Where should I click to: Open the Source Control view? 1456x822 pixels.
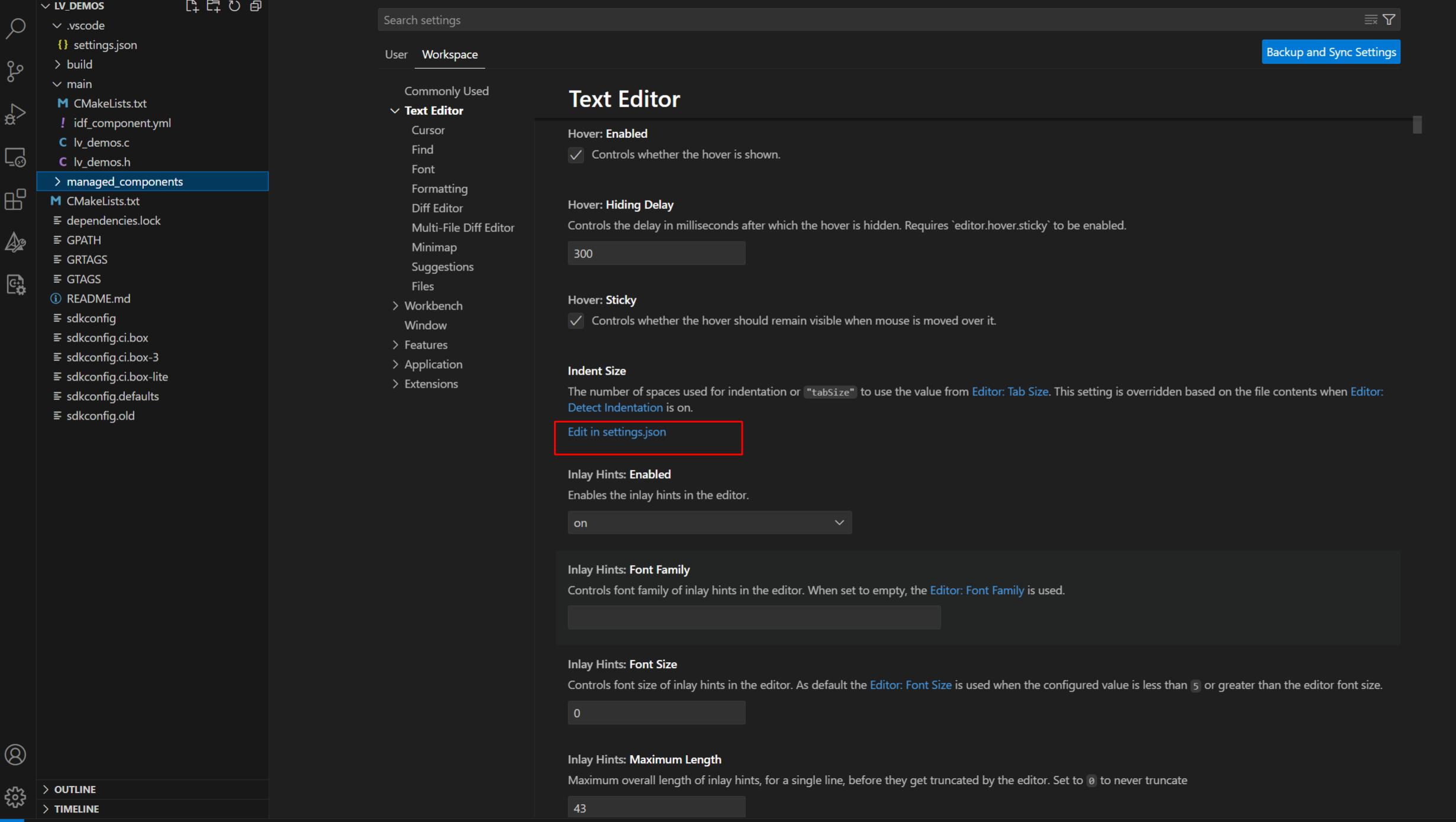tap(15, 71)
